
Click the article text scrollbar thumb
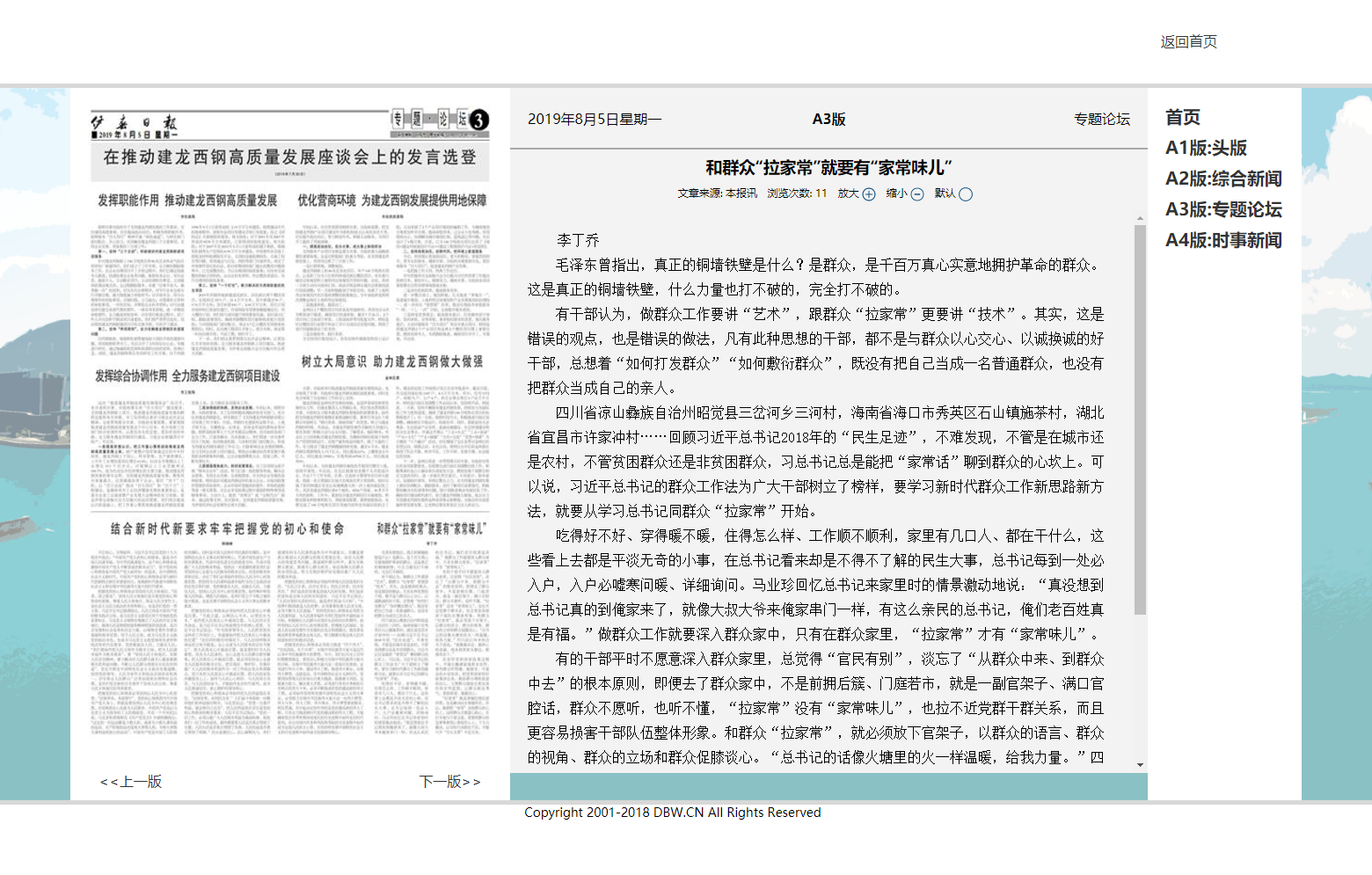coord(1140,419)
